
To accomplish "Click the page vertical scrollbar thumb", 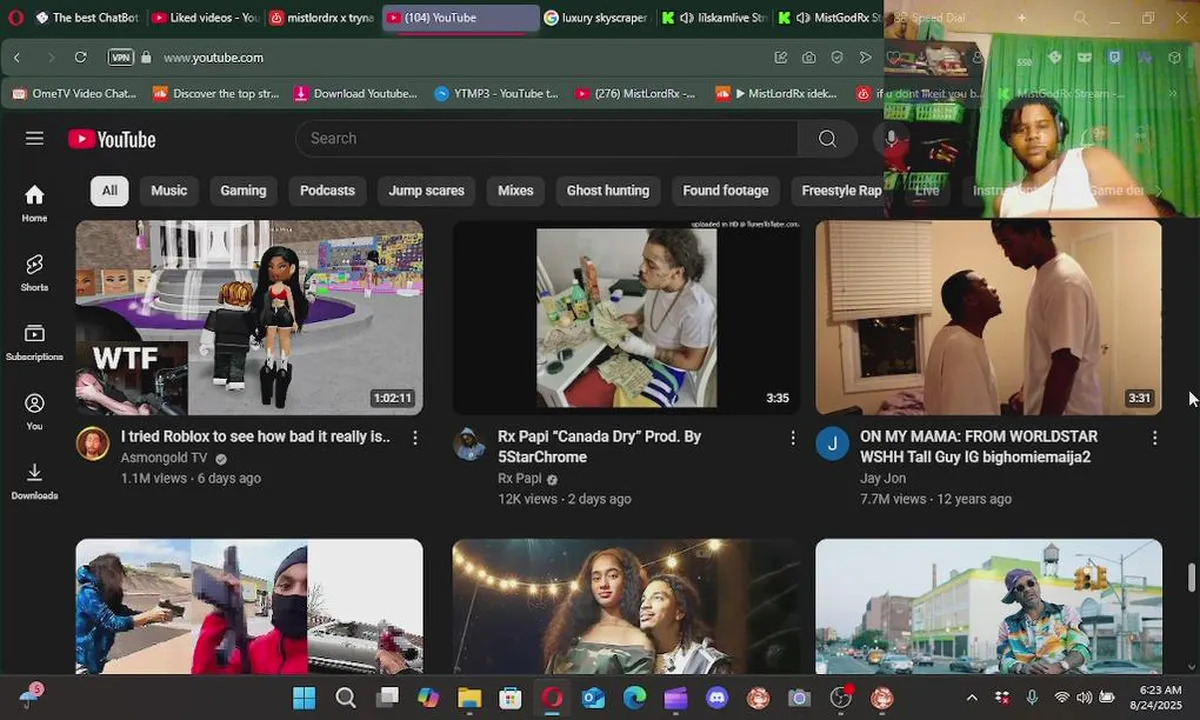I will point(1191,578).
